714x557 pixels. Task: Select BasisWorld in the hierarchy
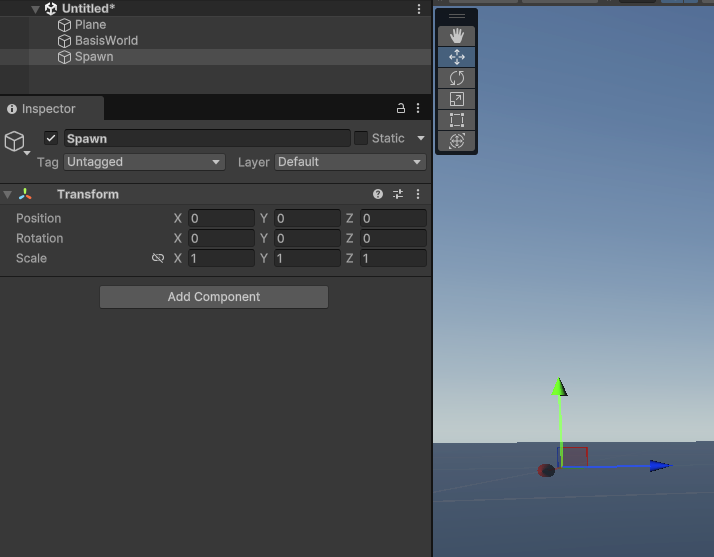[106, 41]
